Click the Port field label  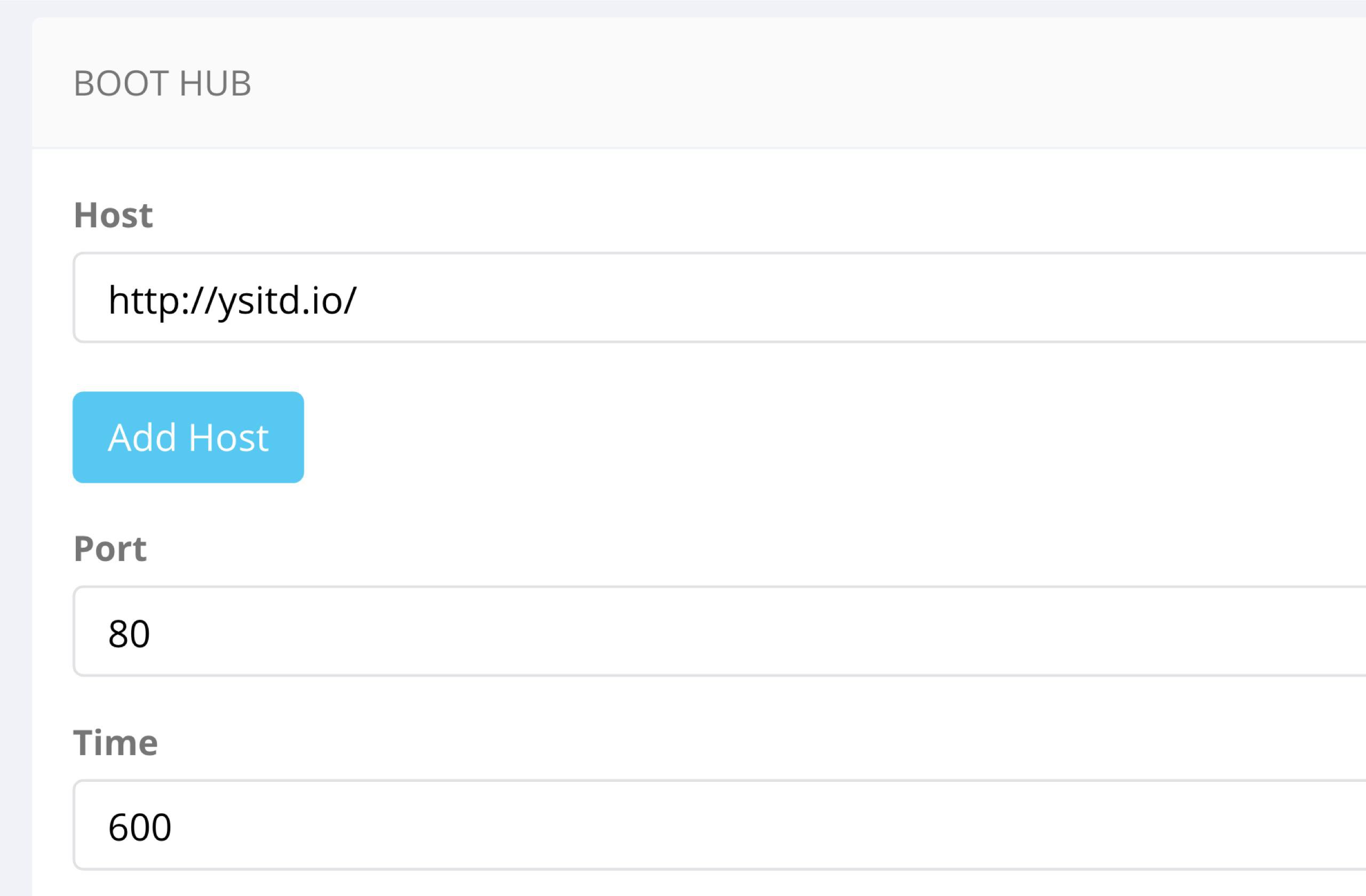[x=110, y=549]
